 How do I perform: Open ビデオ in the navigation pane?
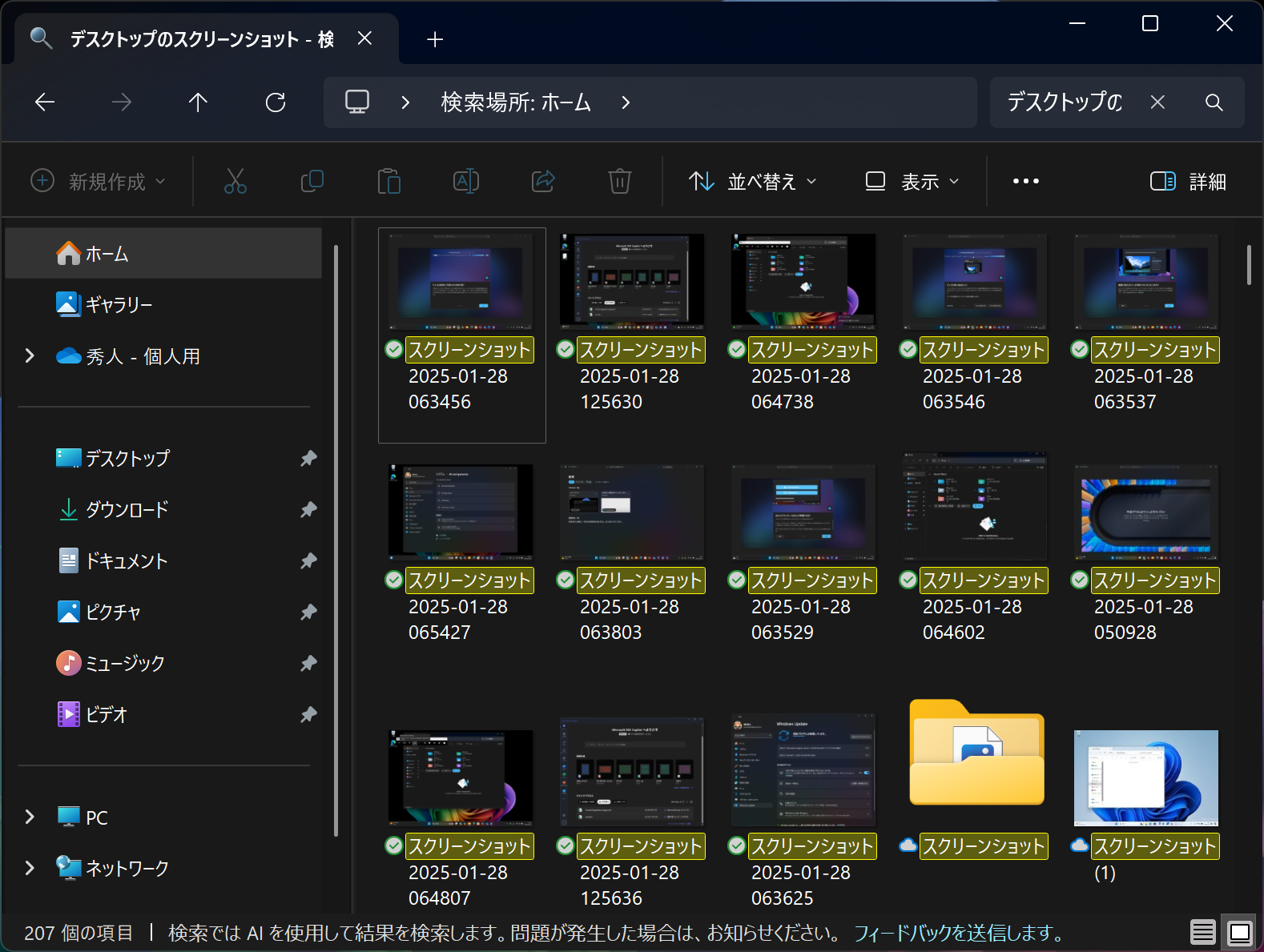point(163,714)
